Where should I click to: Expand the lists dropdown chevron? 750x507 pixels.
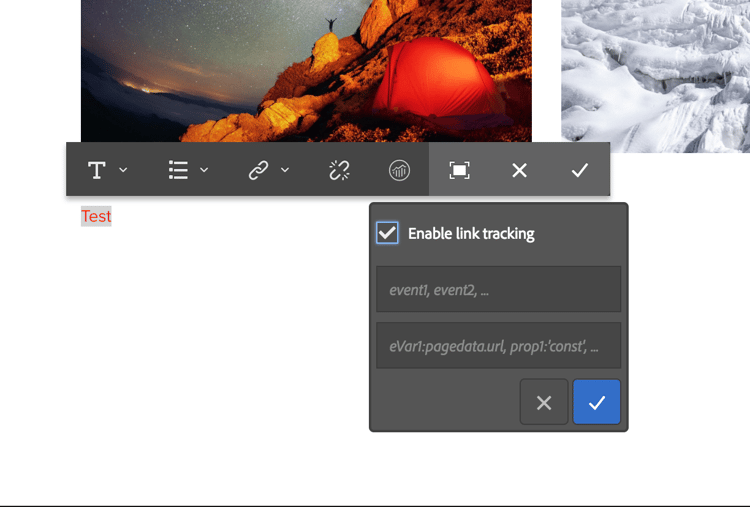click(204, 170)
